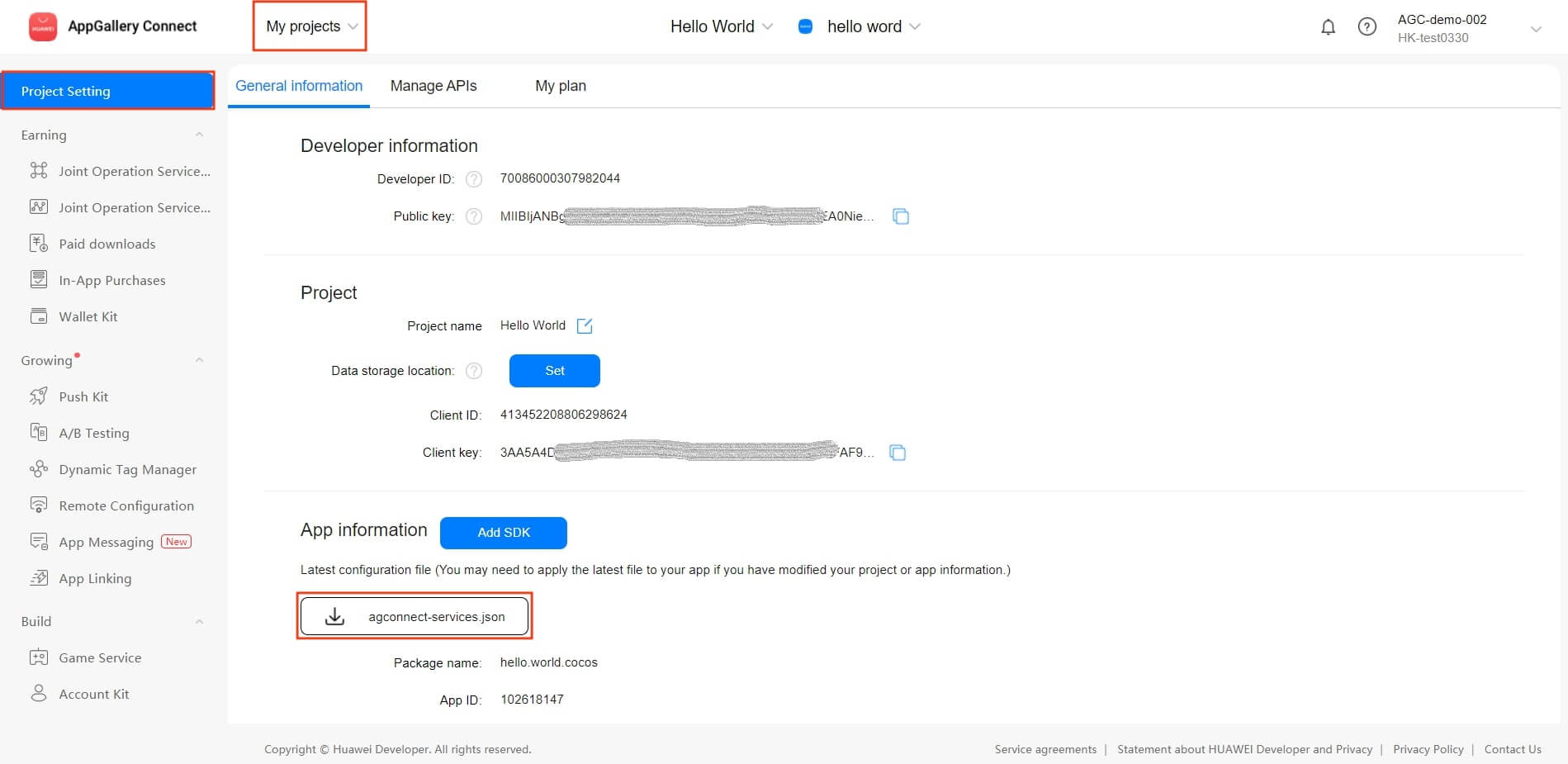Open the Privacy Policy footer link
This screenshot has width=1568, height=764.
pyautogui.click(x=1428, y=749)
